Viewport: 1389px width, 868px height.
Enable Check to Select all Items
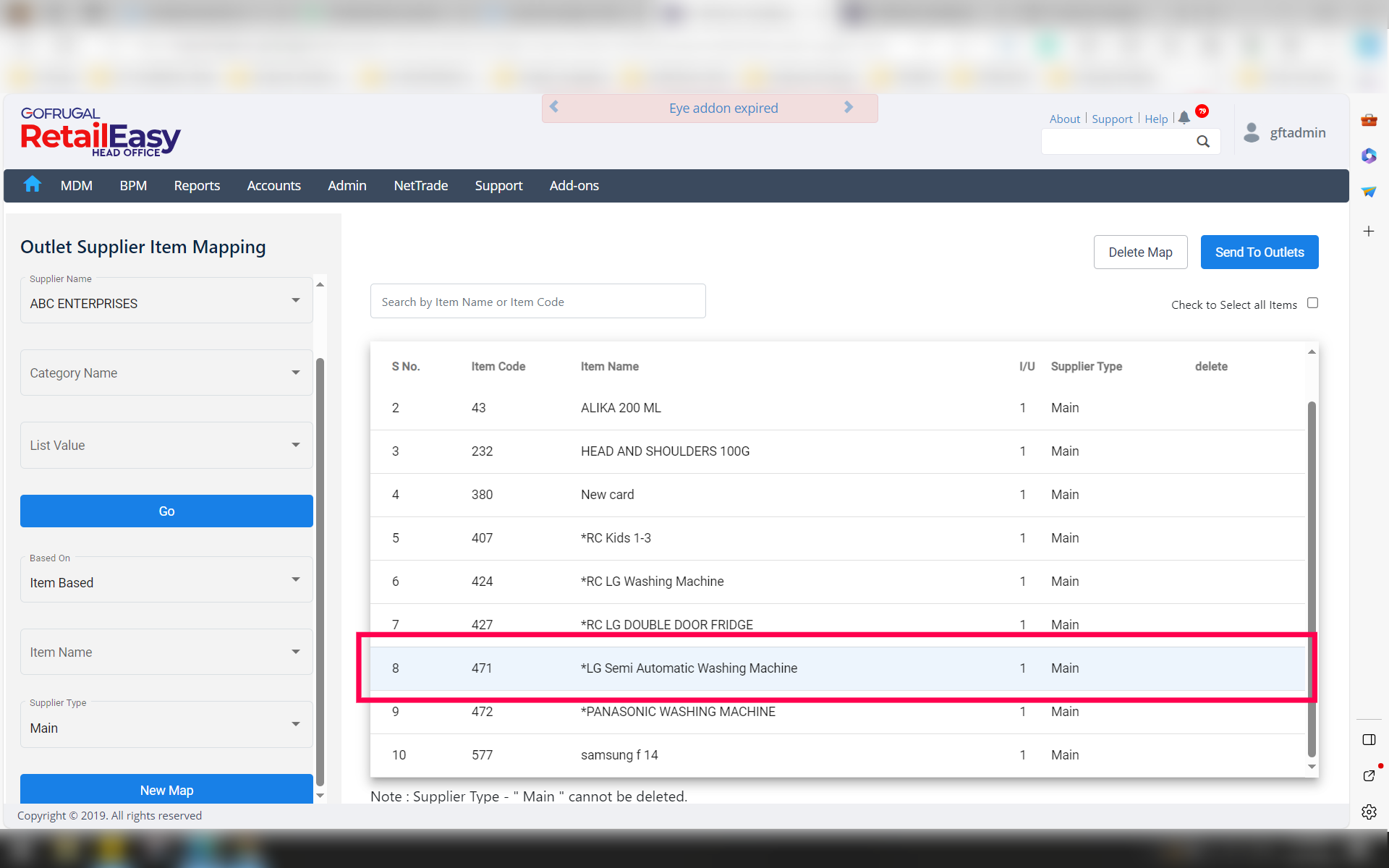click(x=1312, y=303)
